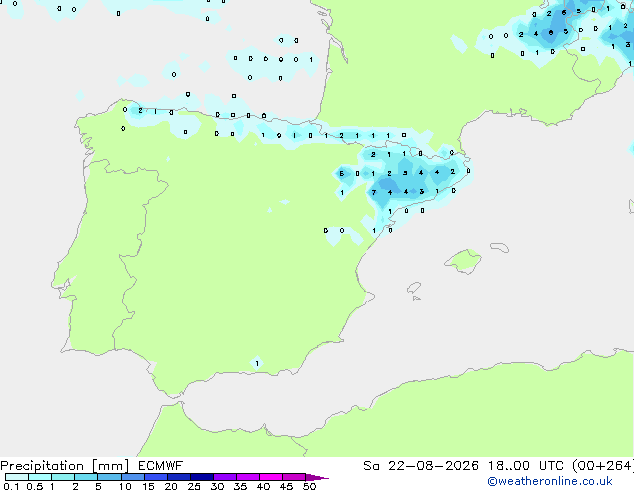The image size is (634, 490).
Task: Click the "ECMWF" model label
Action: pos(161,466)
